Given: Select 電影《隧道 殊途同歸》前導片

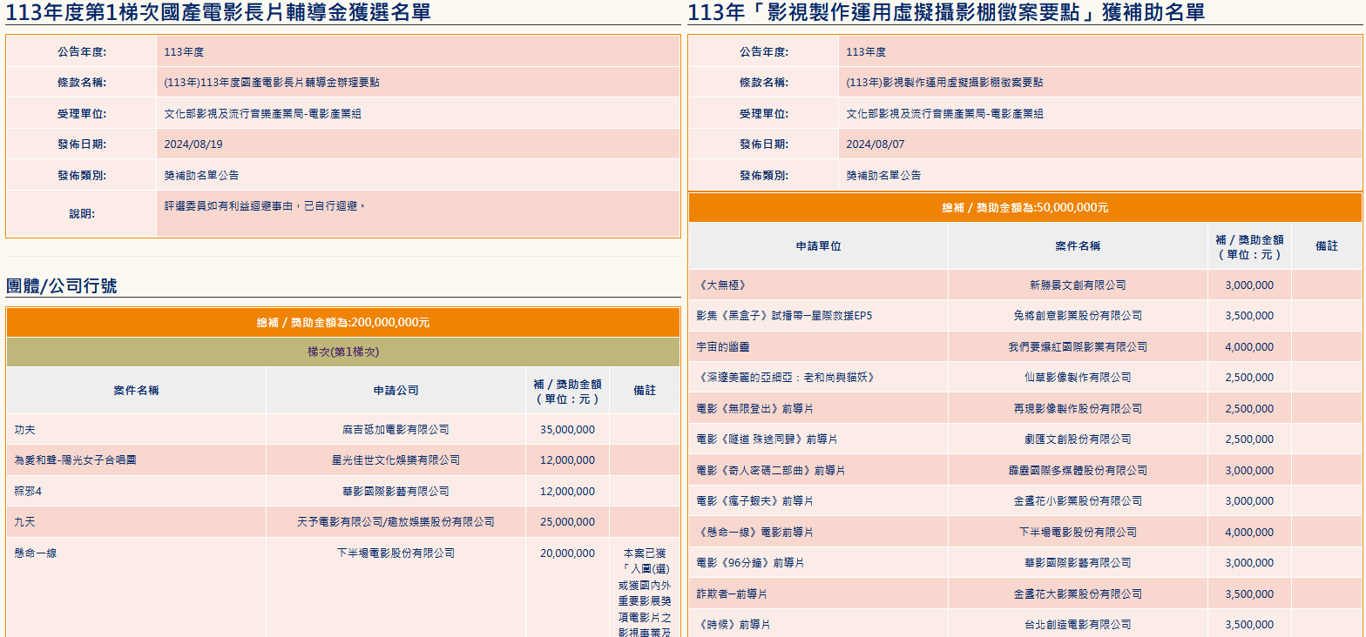Looking at the screenshot, I should pos(767,440).
